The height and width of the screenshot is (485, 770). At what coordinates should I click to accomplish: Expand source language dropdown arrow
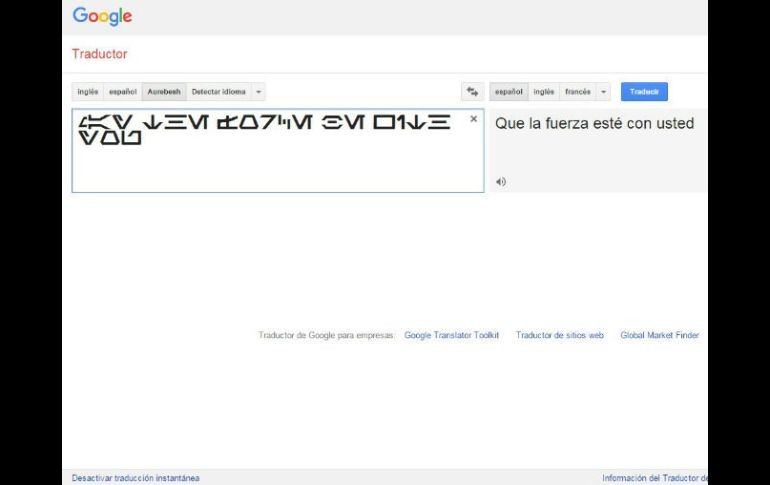pos(259,92)
